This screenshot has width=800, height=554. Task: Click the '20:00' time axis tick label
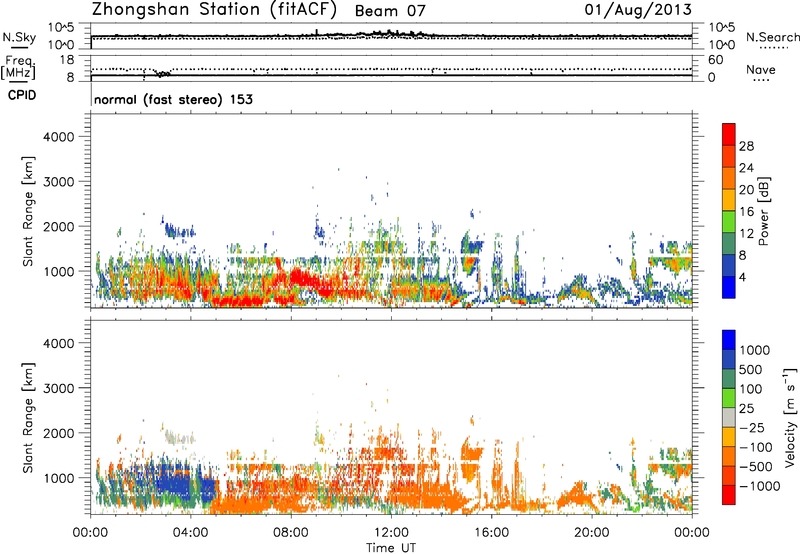[591, 533]
